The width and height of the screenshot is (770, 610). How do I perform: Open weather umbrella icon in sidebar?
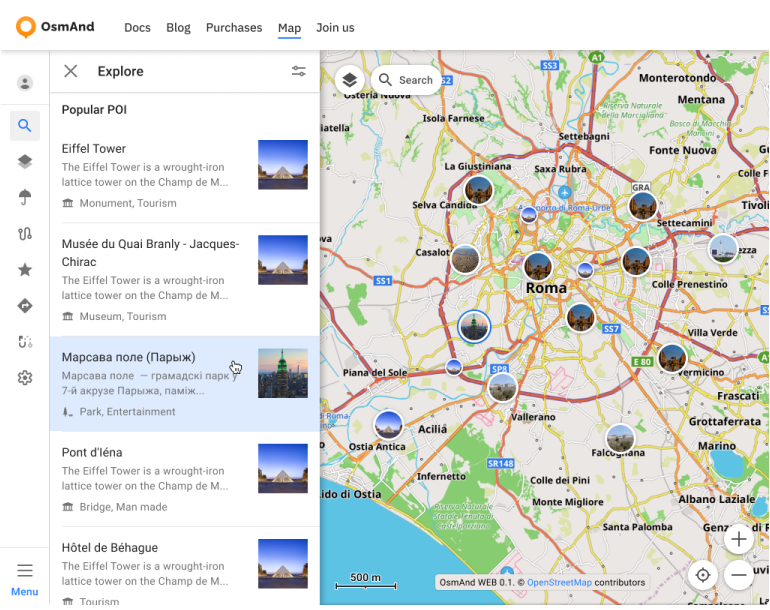(x=25, y=197)
